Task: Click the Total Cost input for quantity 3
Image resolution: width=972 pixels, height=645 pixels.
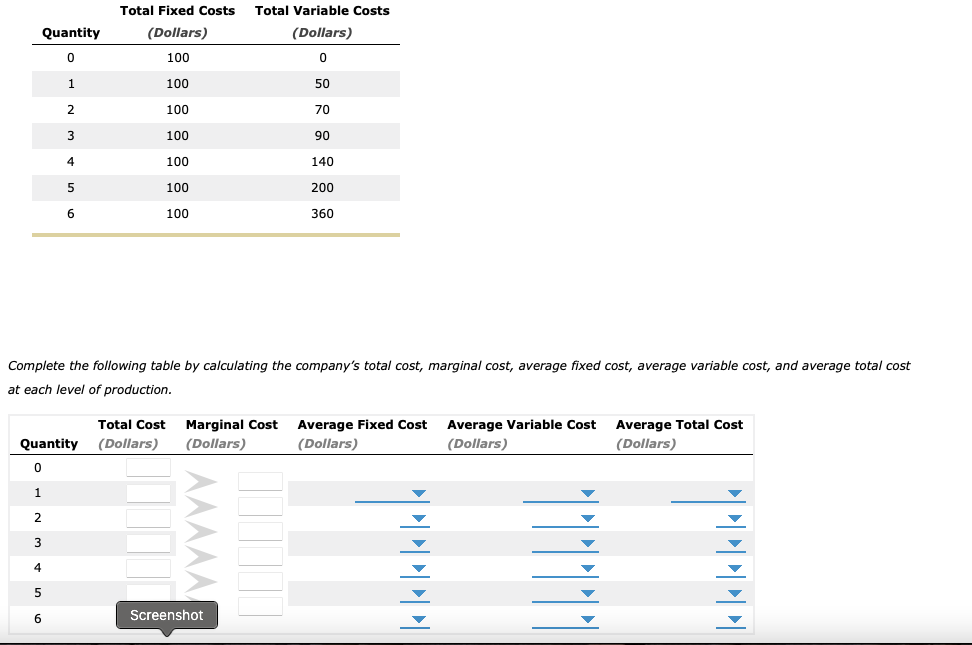Action: [x=150, y=542]
